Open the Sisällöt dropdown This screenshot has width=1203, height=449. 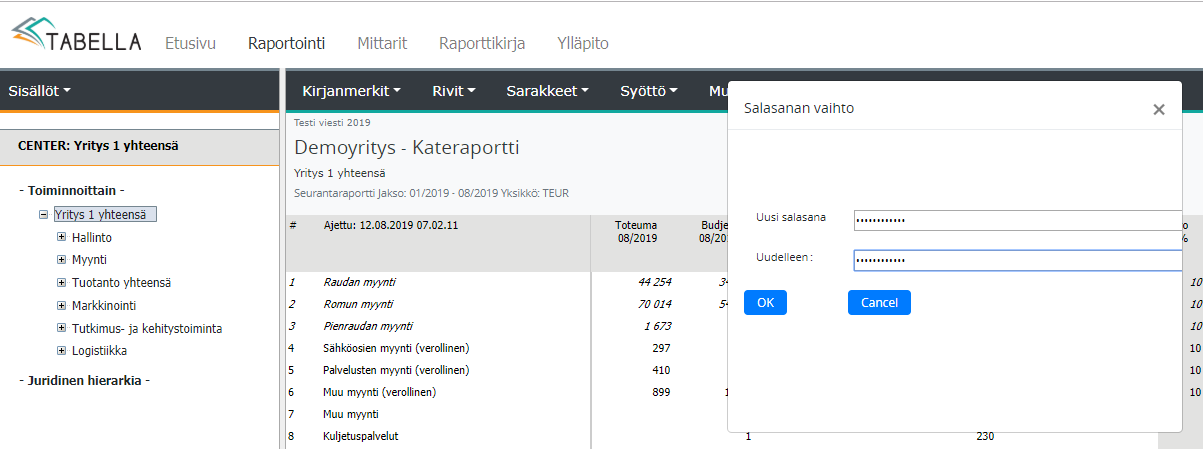tap(39, 91)
